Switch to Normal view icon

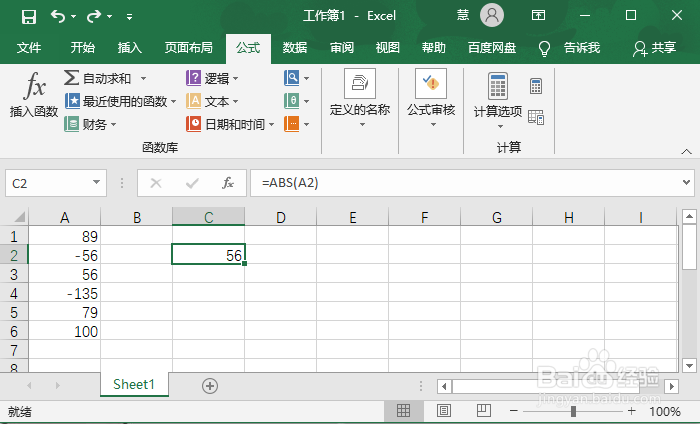click(x=403, y=410)
